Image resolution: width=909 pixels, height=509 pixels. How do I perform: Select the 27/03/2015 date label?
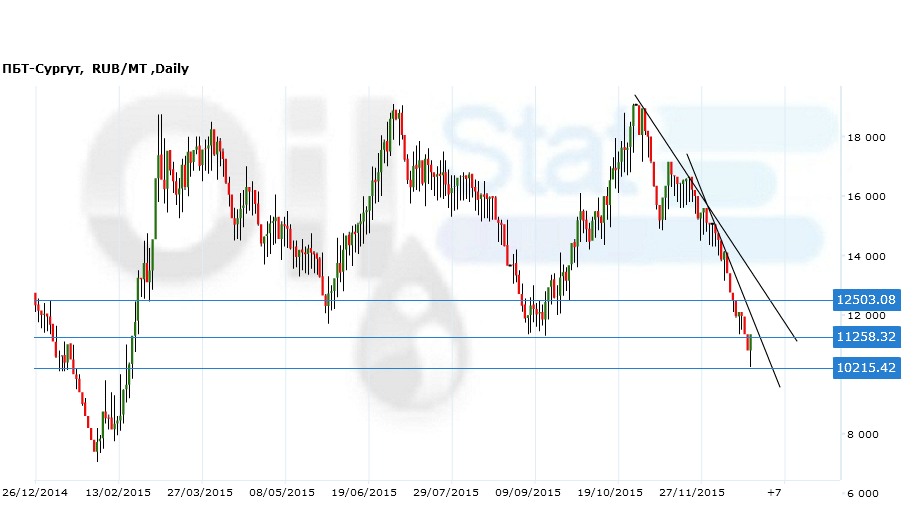point(201,493)
